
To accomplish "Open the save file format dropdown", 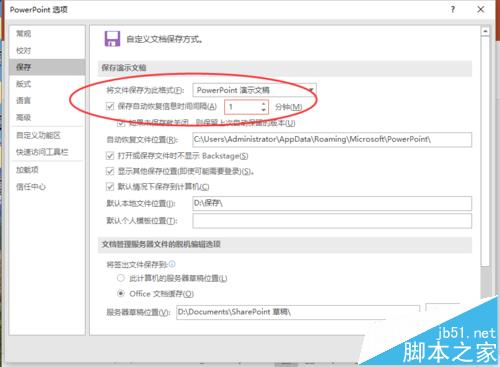I will [254, 90].
